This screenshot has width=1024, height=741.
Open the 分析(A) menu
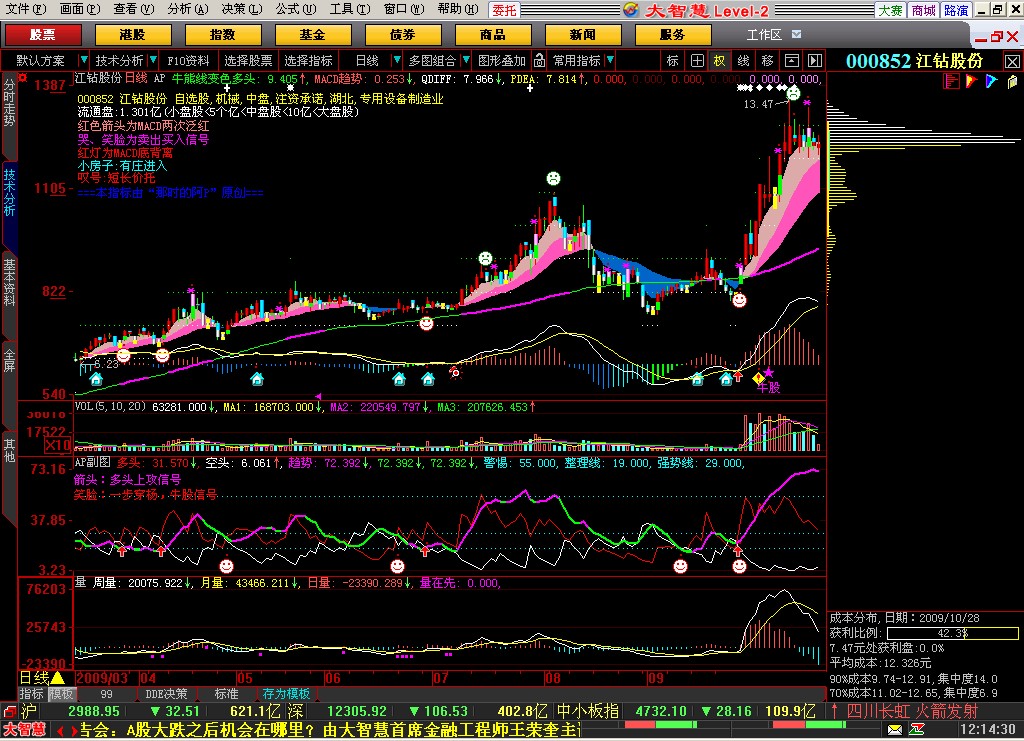187,9
